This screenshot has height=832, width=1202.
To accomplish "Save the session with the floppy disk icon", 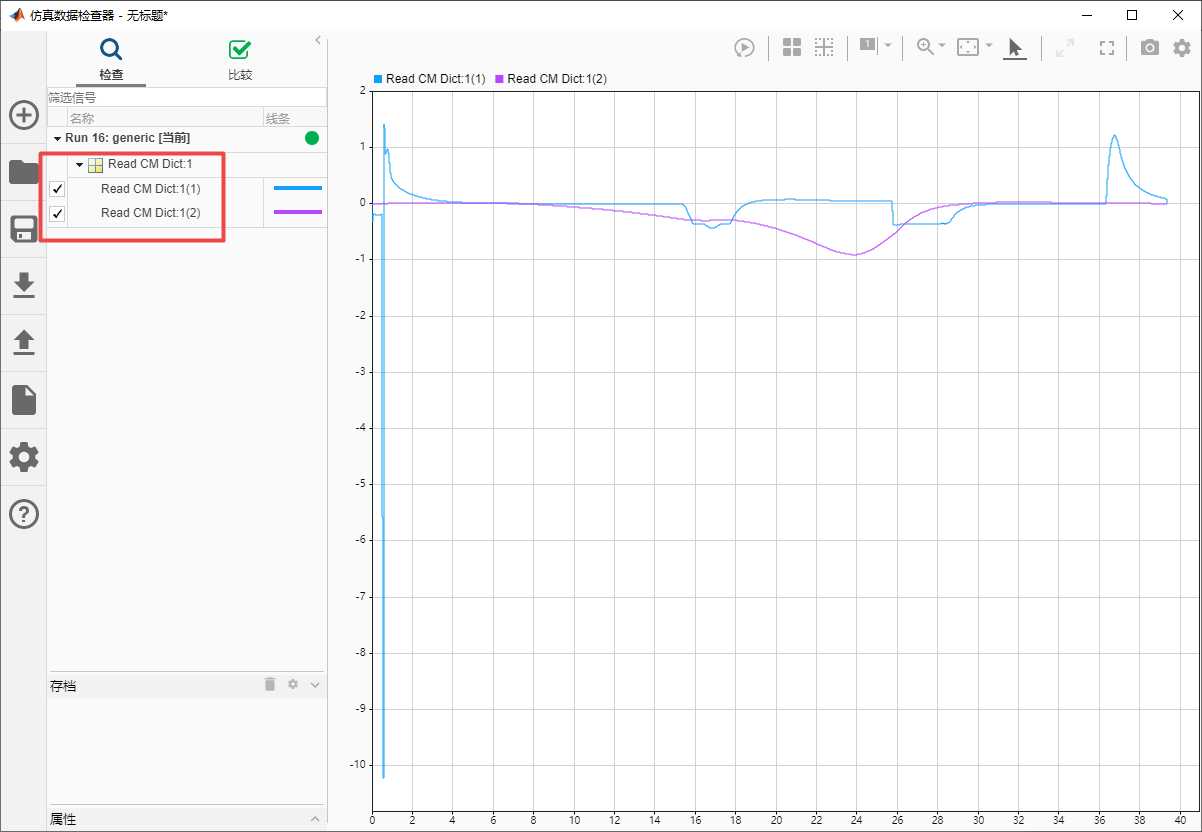I will point(24,229).
